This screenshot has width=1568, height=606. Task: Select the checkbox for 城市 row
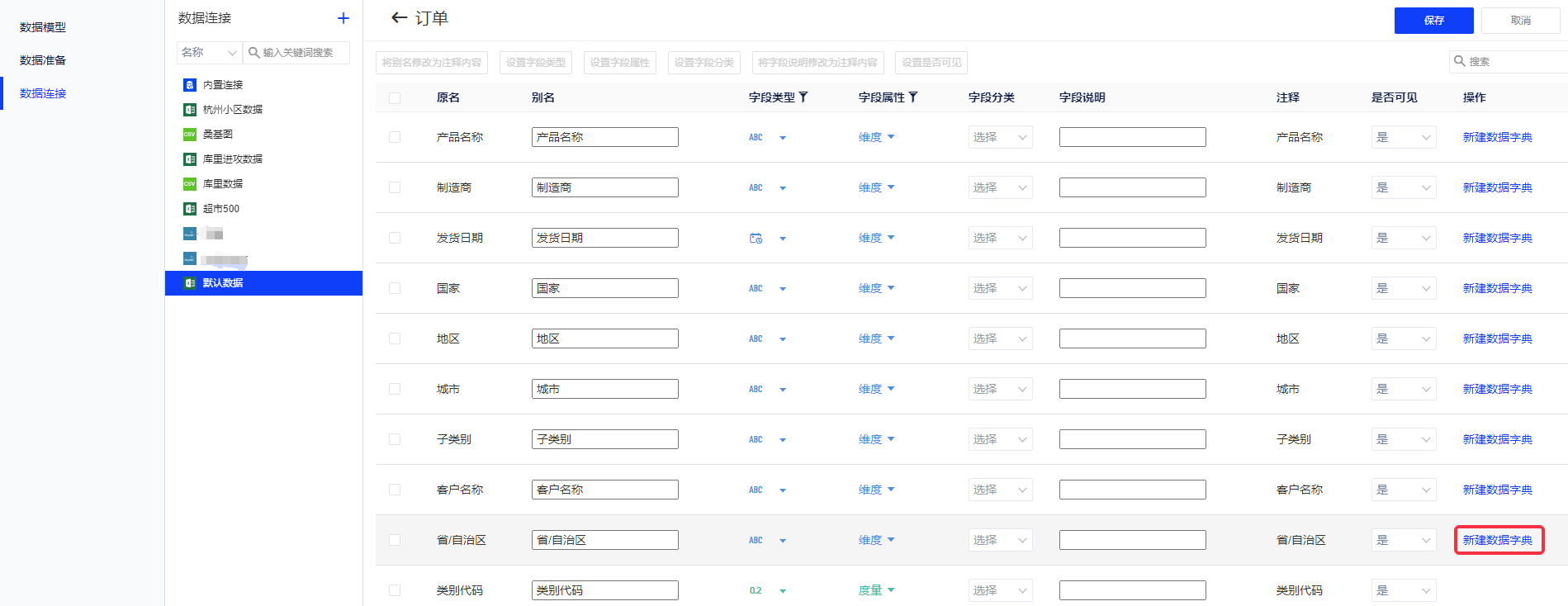tap(395, 390)
